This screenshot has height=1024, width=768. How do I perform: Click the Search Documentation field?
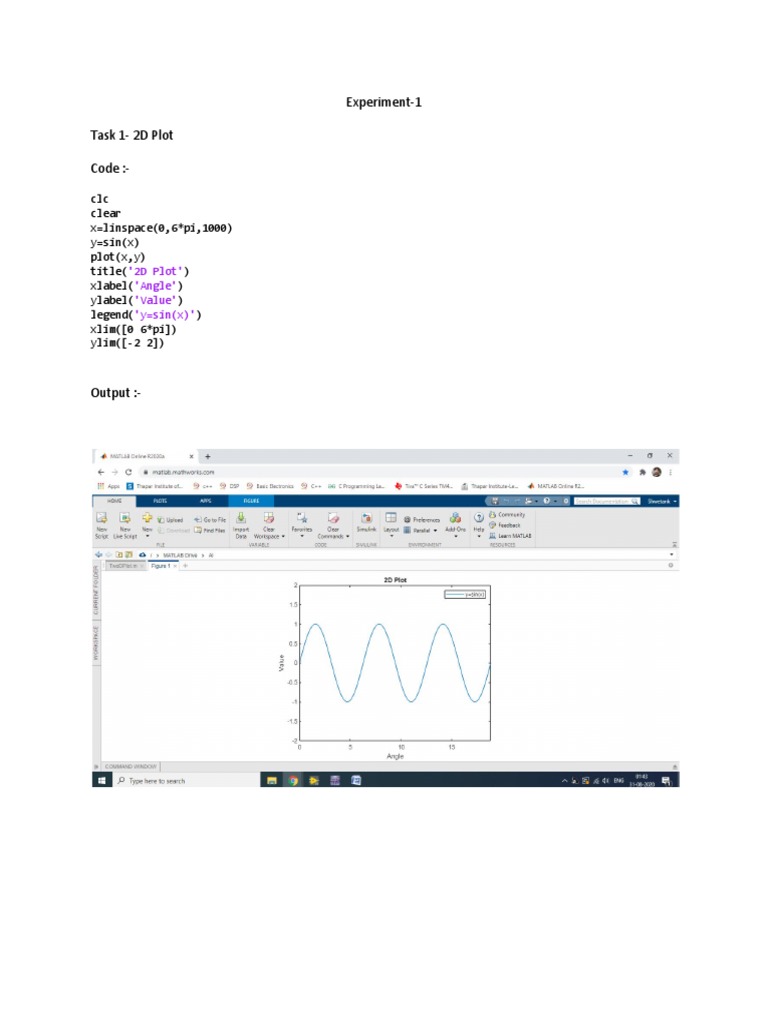pos(607,501)
